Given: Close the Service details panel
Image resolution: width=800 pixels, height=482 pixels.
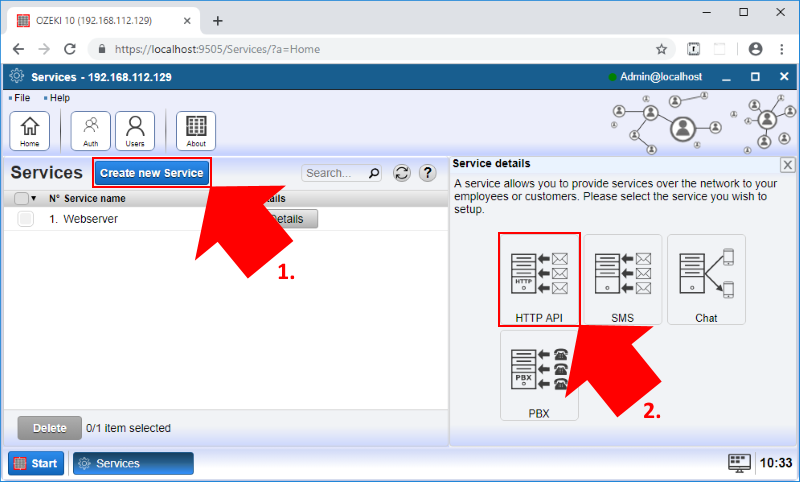Looking at the screenshot, I should tap(787, 165).
